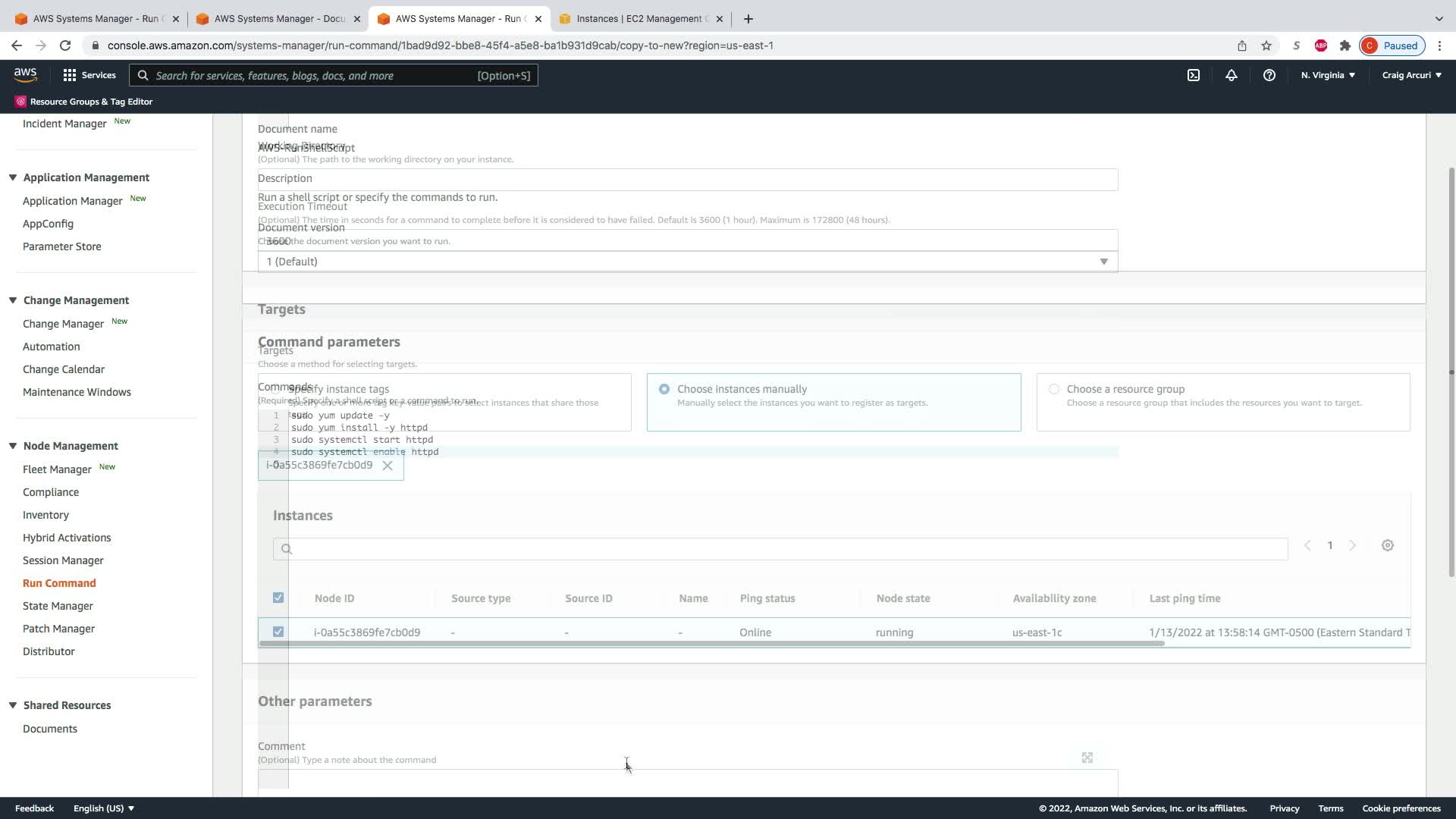Remove instance i-0a55c3869fe7cb0d9 tag chip
Screen dimensions: 1456x819
[388, 466]
